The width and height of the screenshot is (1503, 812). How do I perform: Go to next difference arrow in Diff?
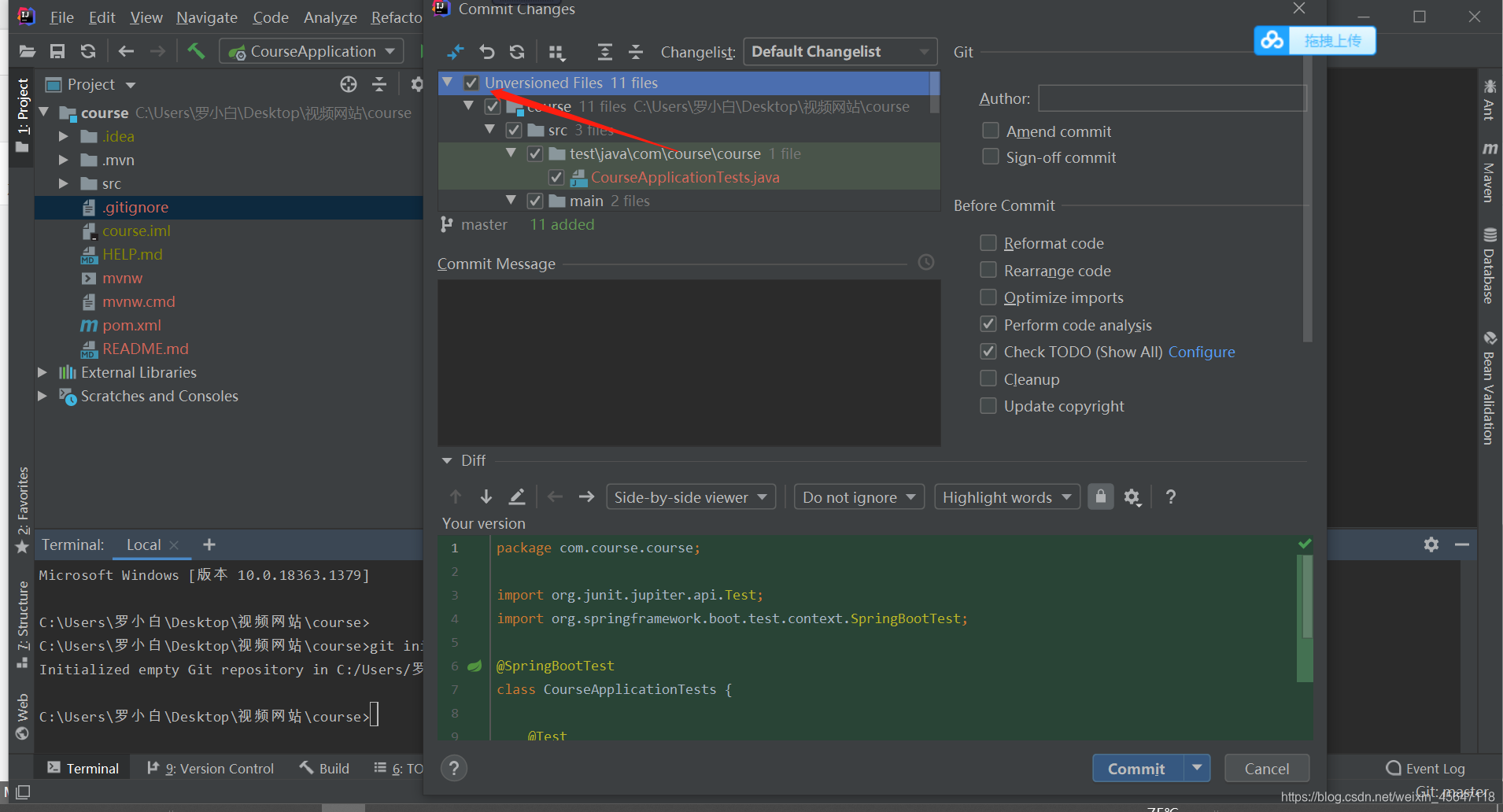click(x=486, y=496)
